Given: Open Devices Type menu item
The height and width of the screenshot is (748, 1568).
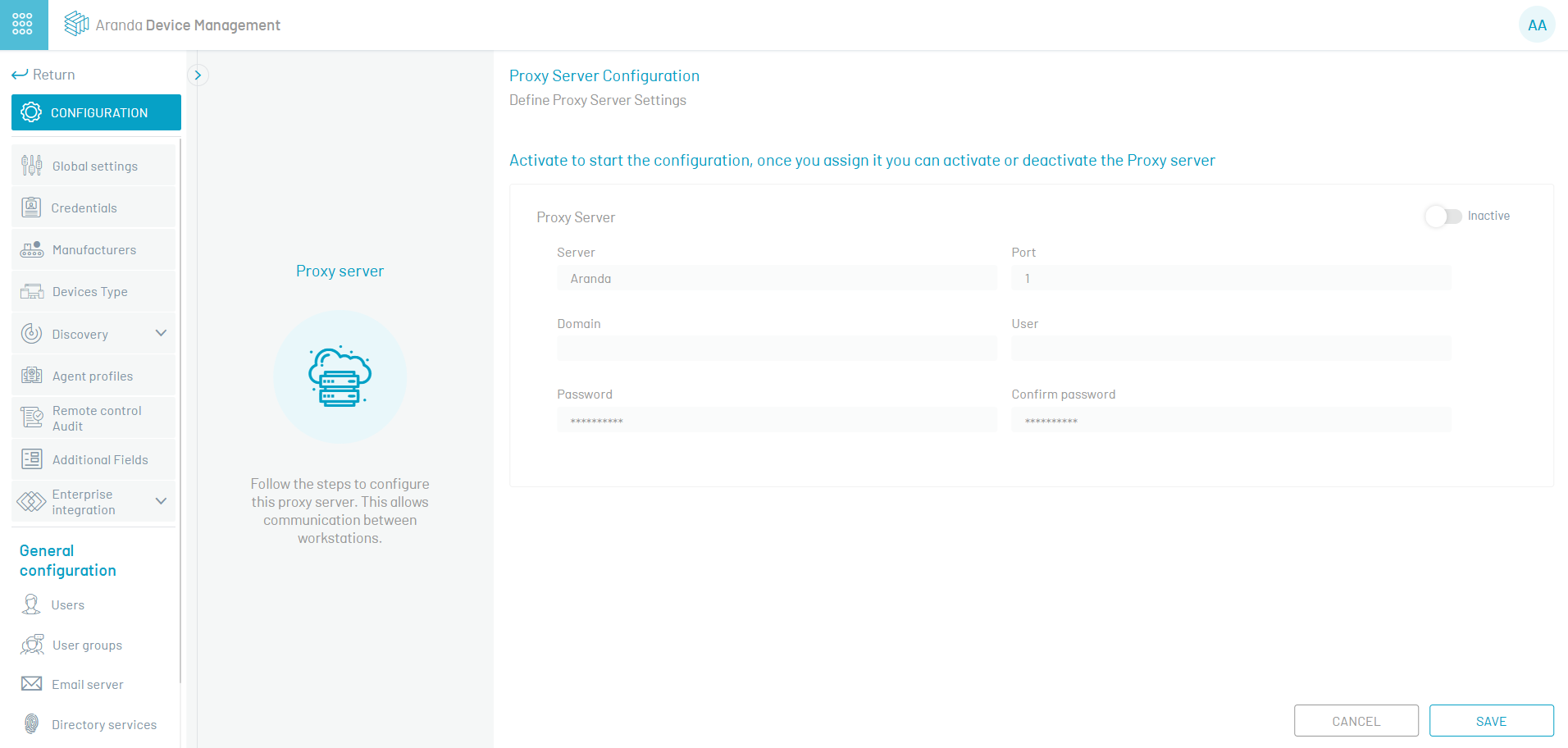Looking at the screenshot, I should point(93,291).
